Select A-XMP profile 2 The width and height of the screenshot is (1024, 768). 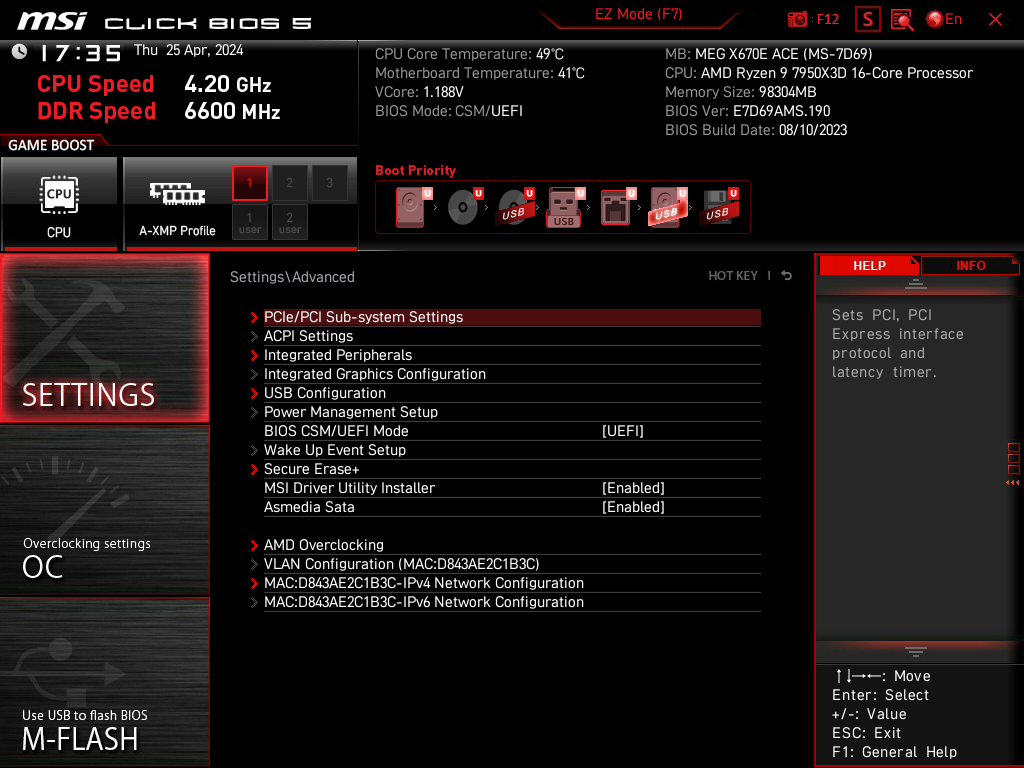tap(289, 183)
